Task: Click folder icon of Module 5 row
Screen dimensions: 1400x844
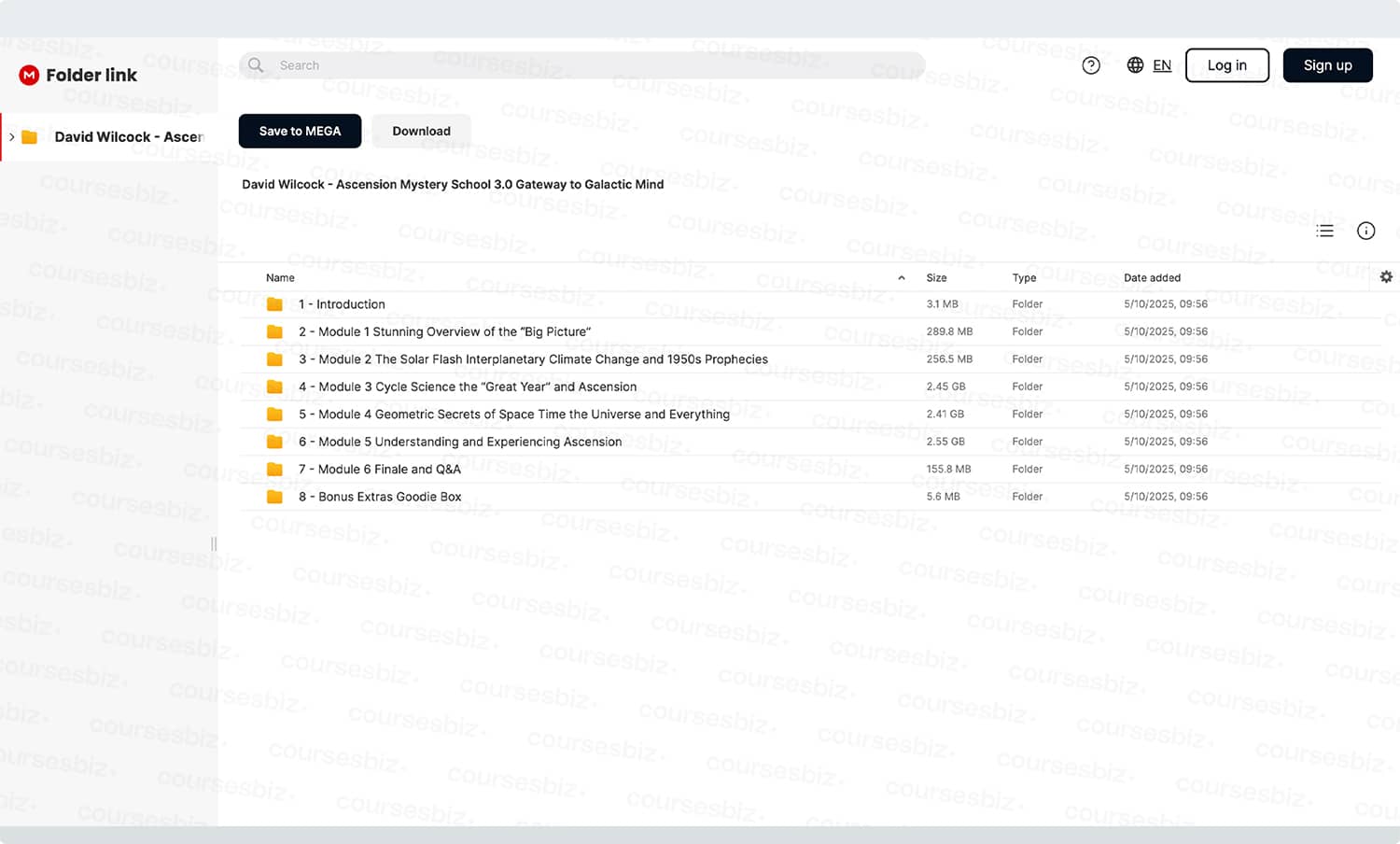Action: coord(274,442)
